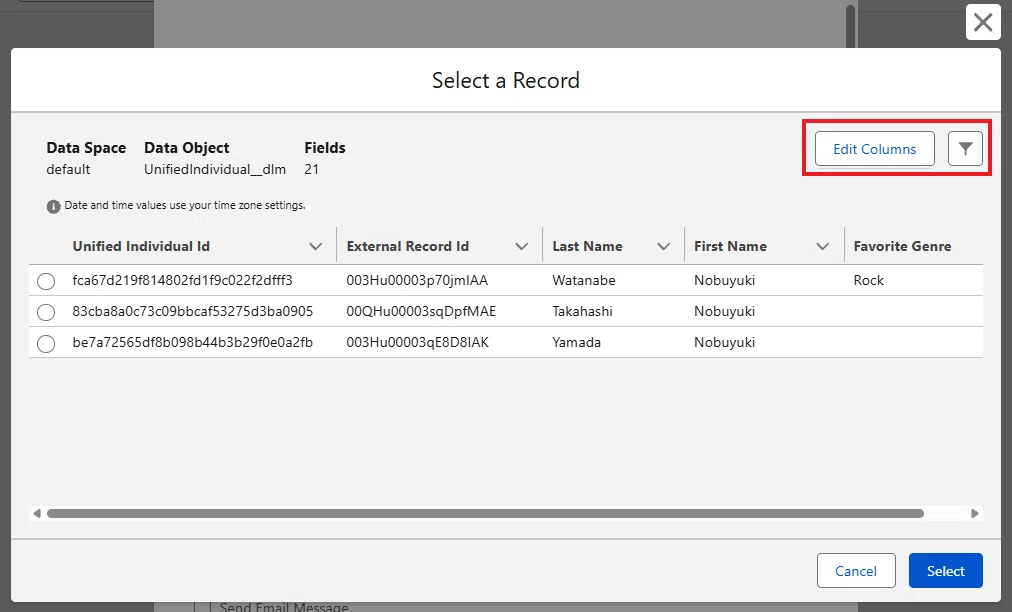The height and width of the screenshot is (612, 1012).
Task: Click the Select a Record dialog title
Action: (505, 80)
